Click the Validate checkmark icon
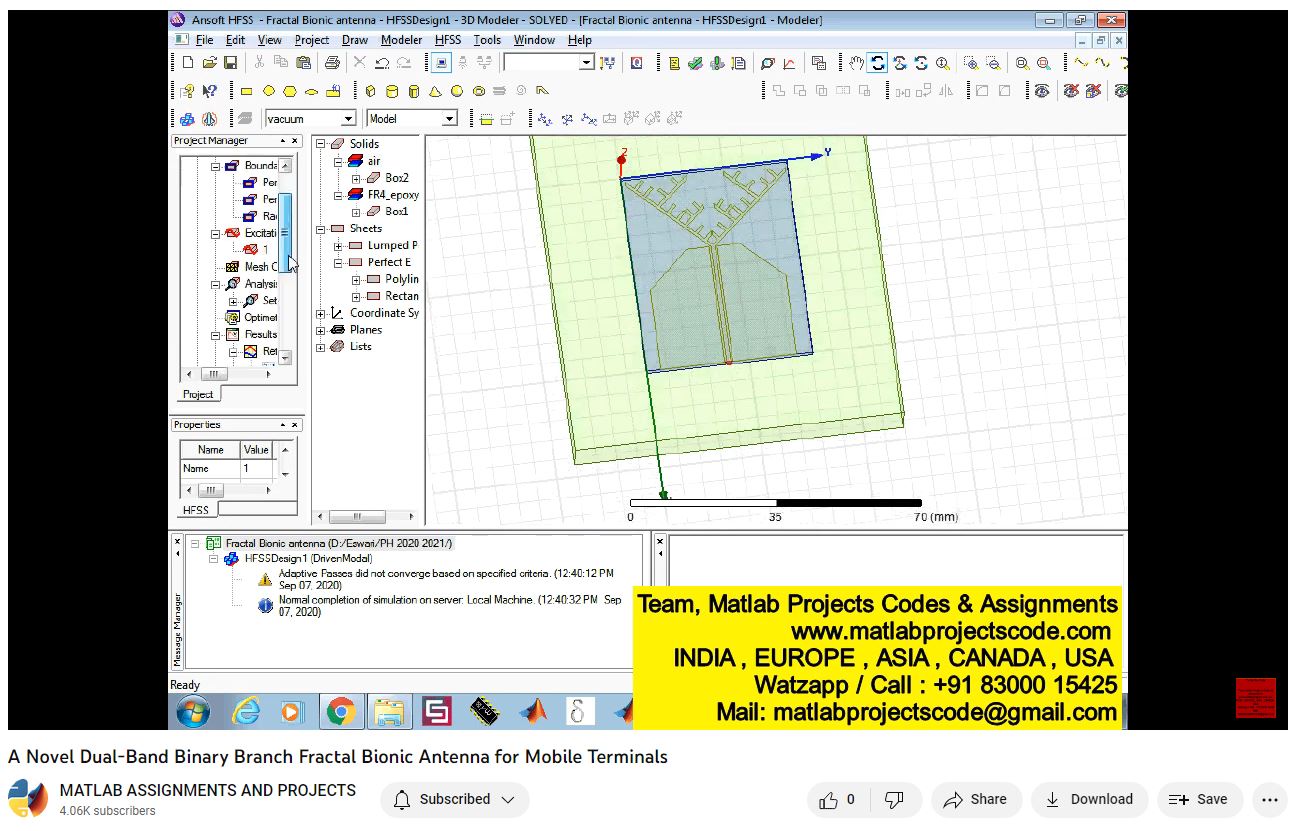This screenshot has height=831, width=1298. click(x=695, y=63)
